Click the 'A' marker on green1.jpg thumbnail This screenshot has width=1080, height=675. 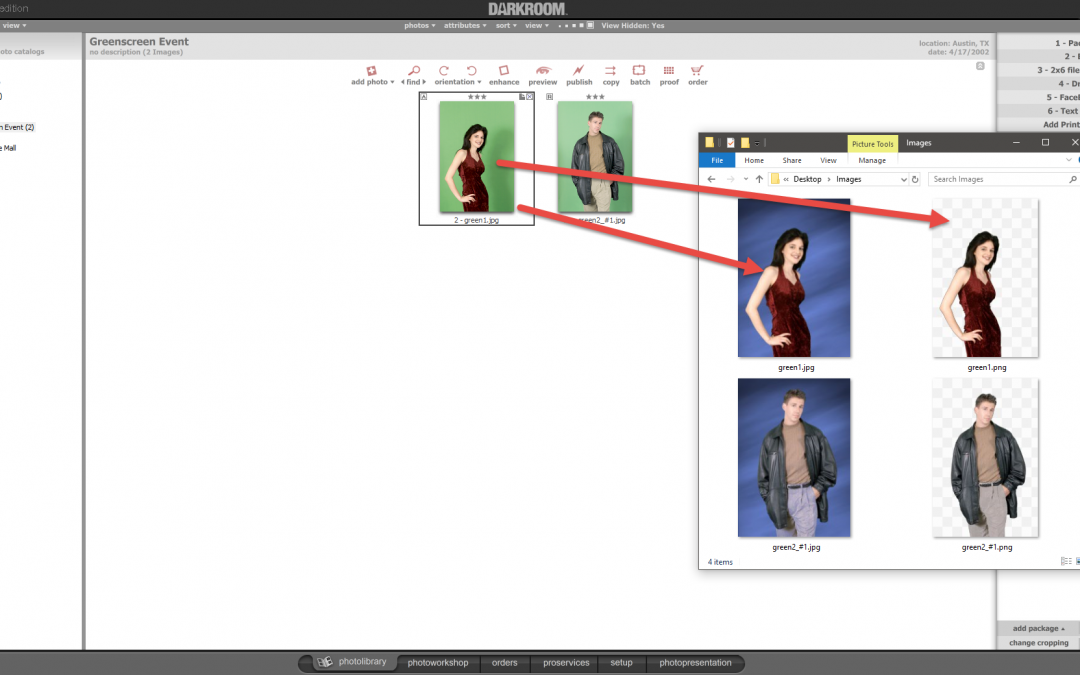pos(424,96)
